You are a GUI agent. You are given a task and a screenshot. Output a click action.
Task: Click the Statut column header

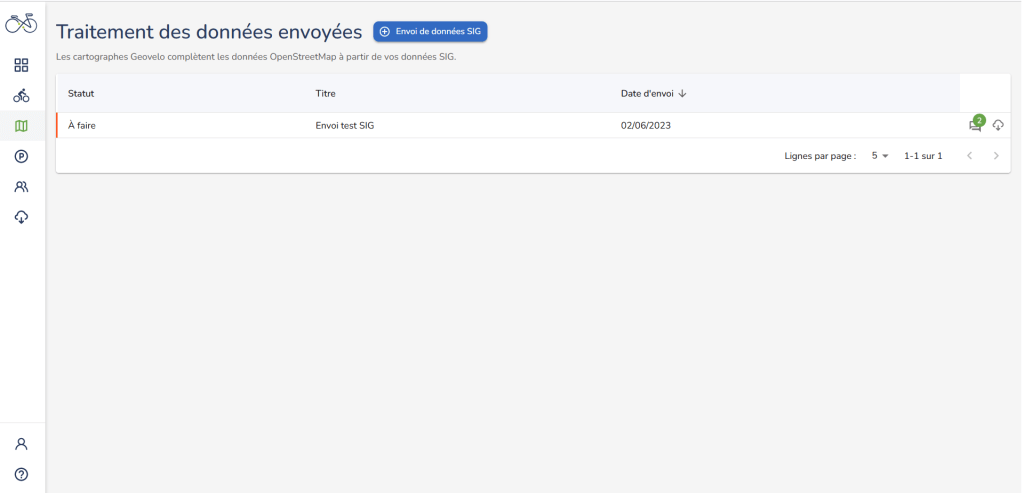(x=81, y=93)
